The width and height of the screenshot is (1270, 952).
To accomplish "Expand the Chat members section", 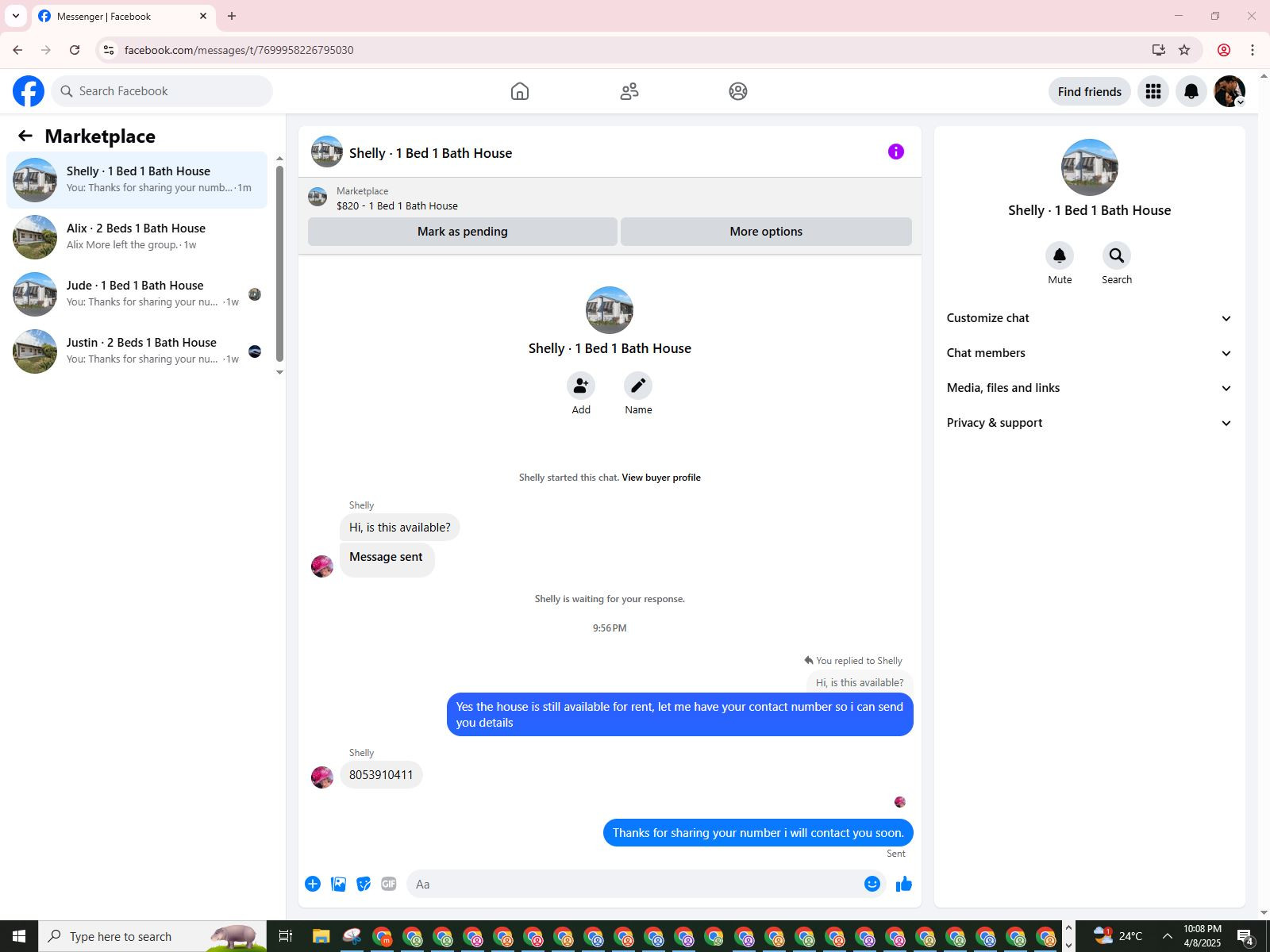I will coord(1089,353).
